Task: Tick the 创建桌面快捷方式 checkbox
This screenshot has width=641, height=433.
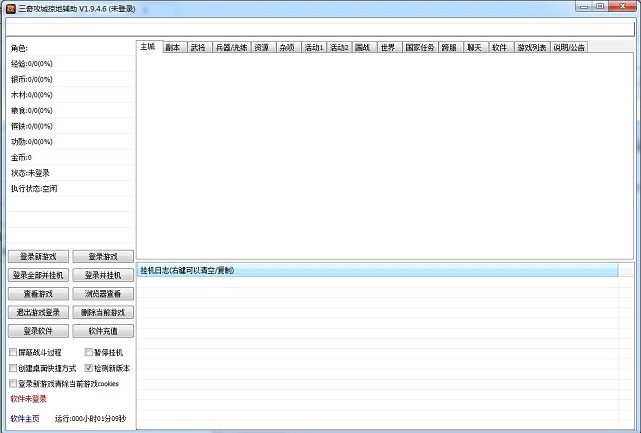Action: [x=13, y=368]
